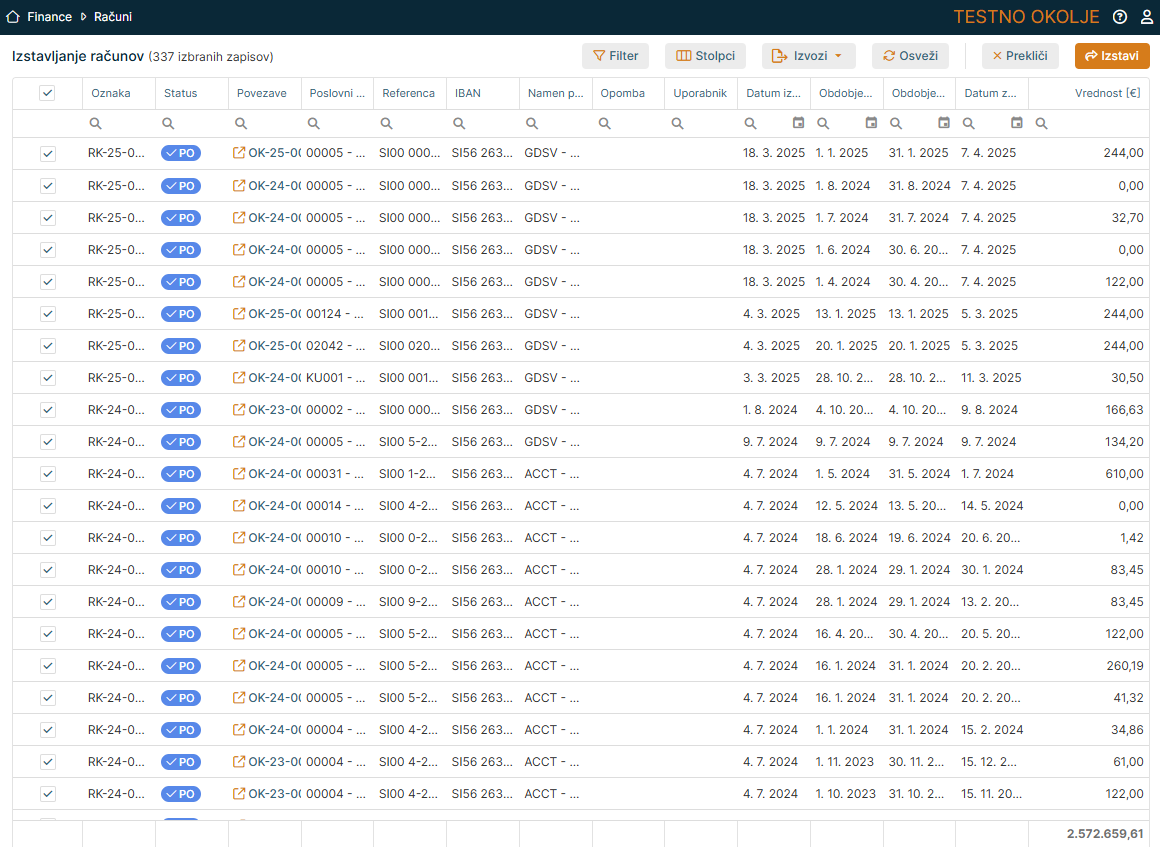Image resolution: width=1160 pixels, height=847 pixels.
Task: Uncheck the row with value 32,70
Action: [47, 218]
